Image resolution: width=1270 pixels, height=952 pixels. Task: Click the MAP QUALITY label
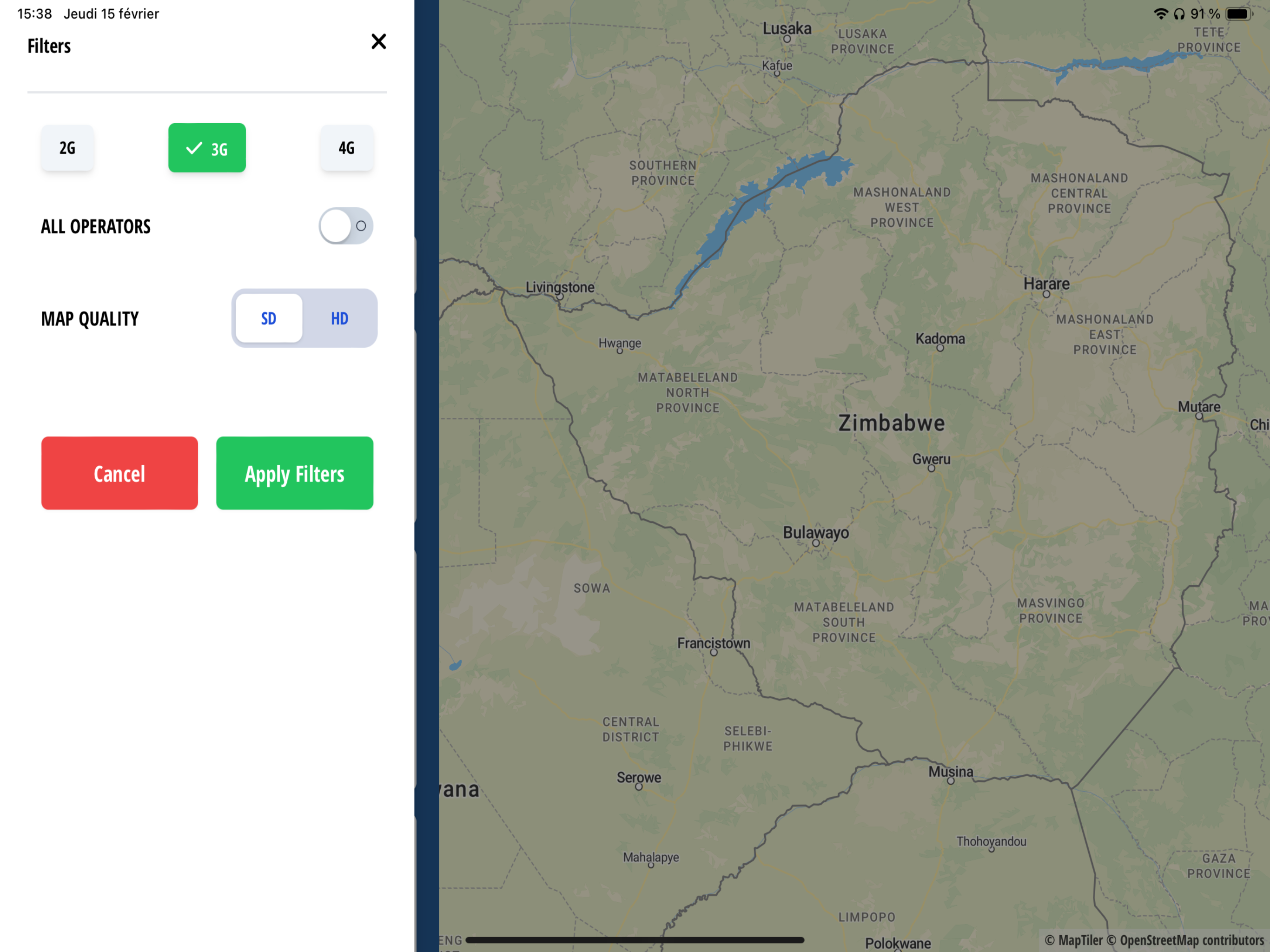(x=90, y=319)
